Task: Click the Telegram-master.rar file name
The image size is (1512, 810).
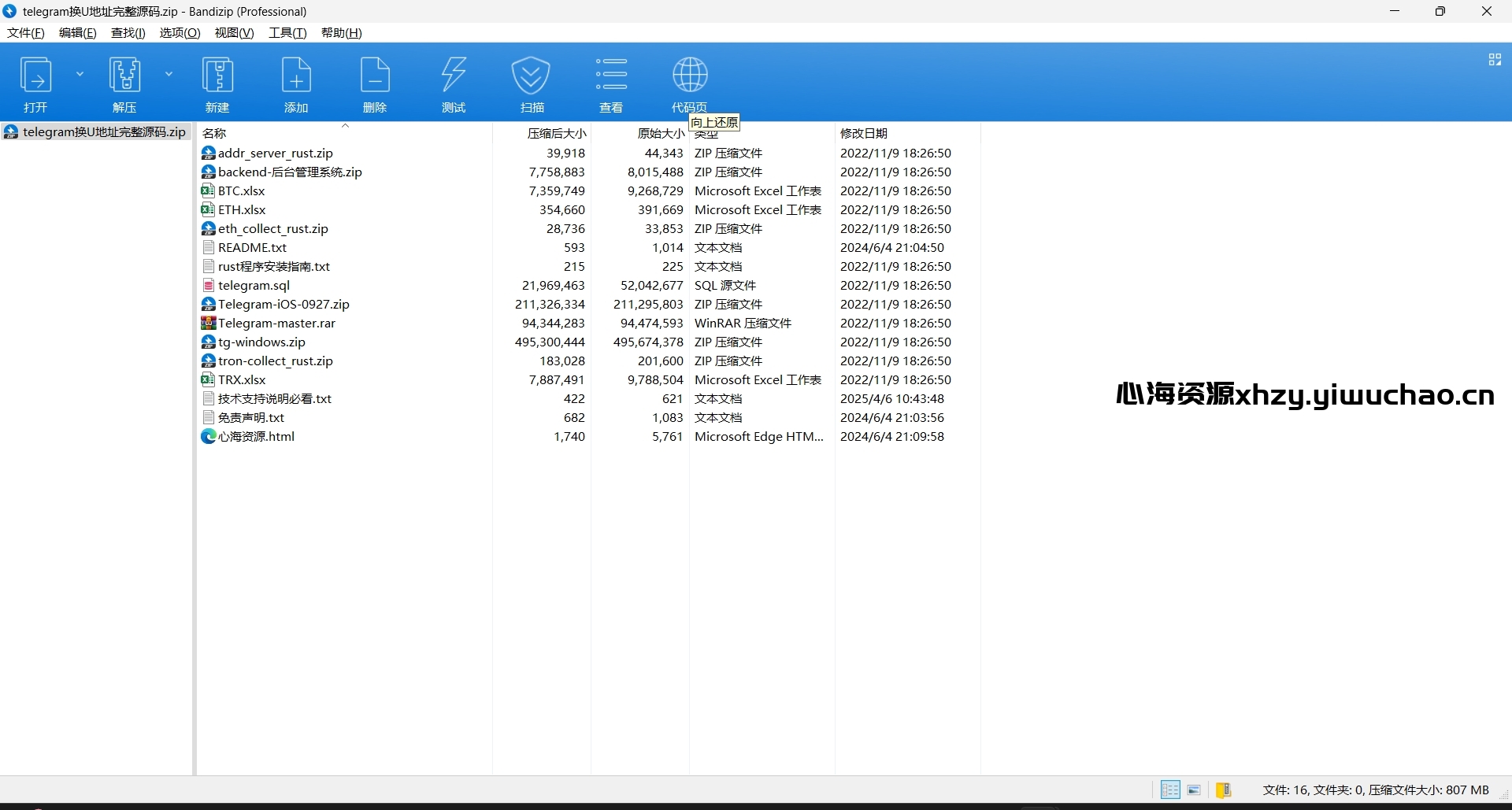Action: 277,323
